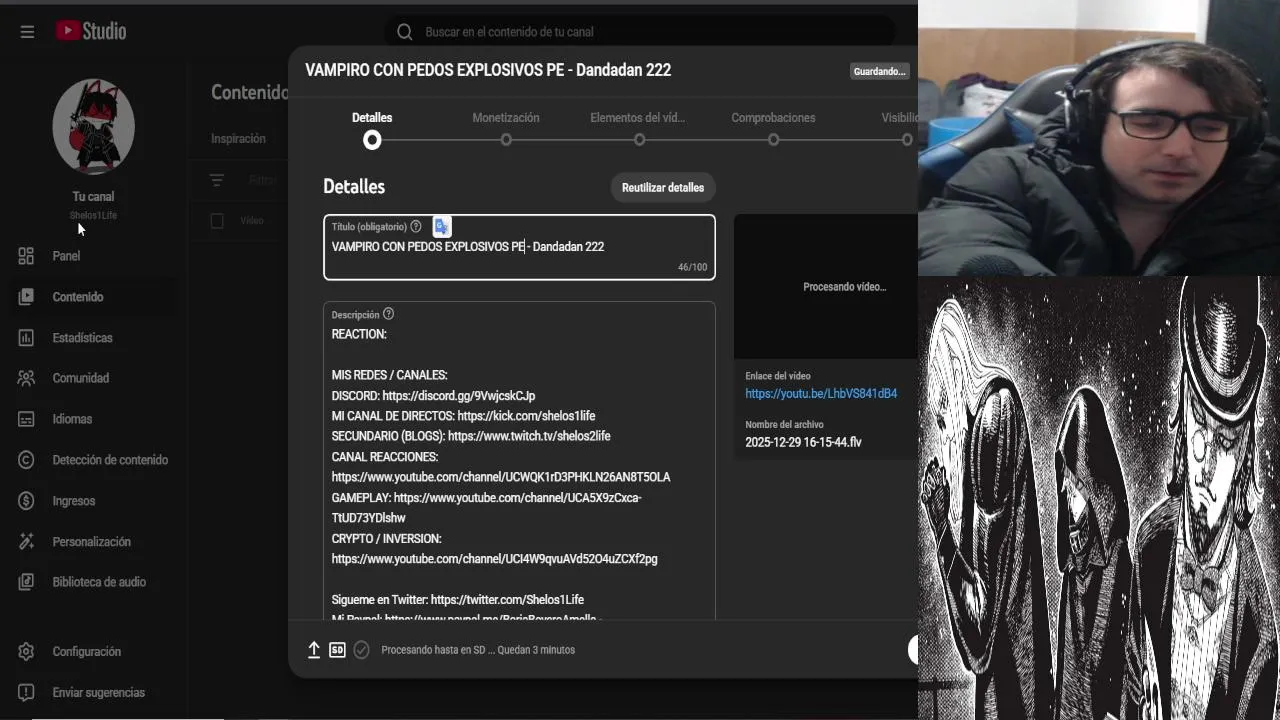This screenshot has width=1280, height=720.
Task: Click the Personalización magic wand icon
Action: pos(26,541)
